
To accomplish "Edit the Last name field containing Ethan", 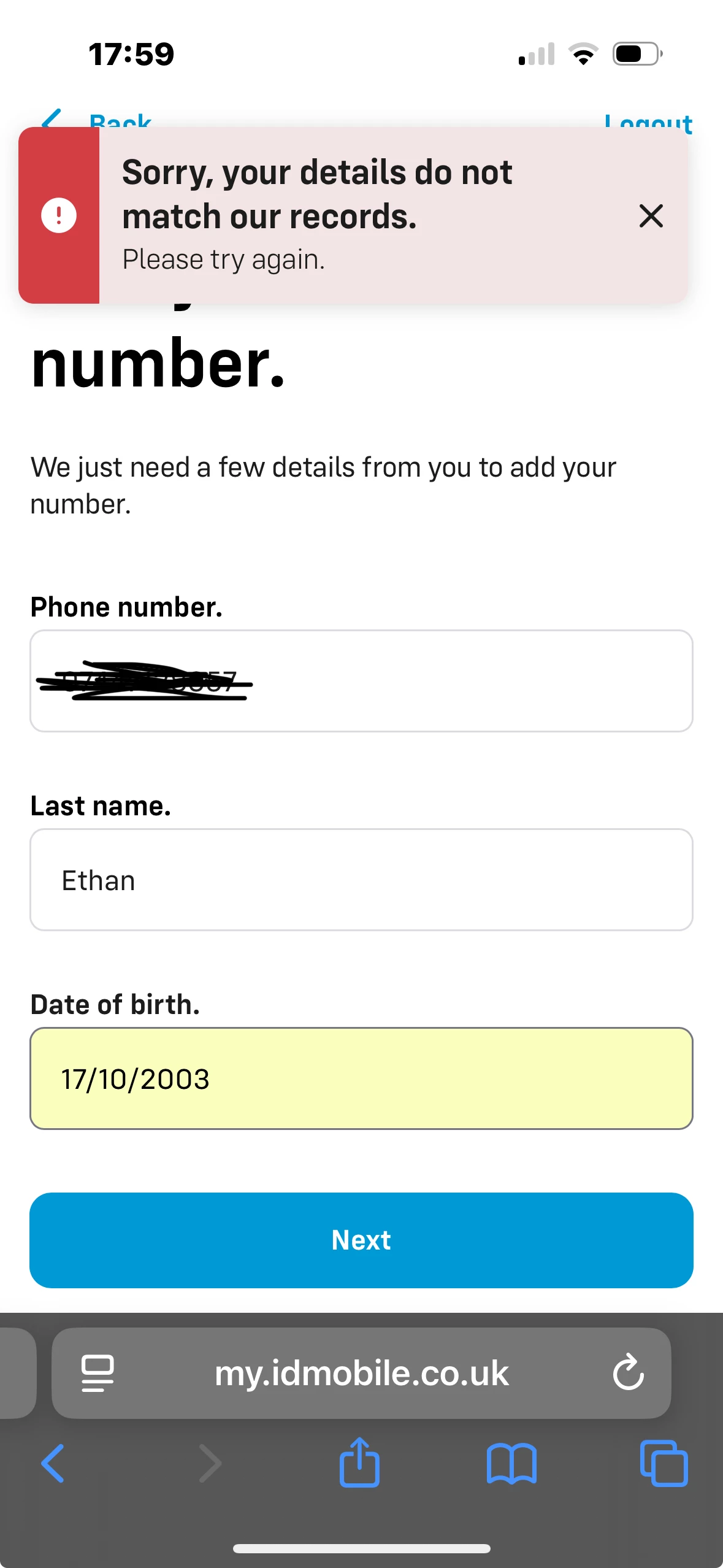I will [x=361, y=880].
